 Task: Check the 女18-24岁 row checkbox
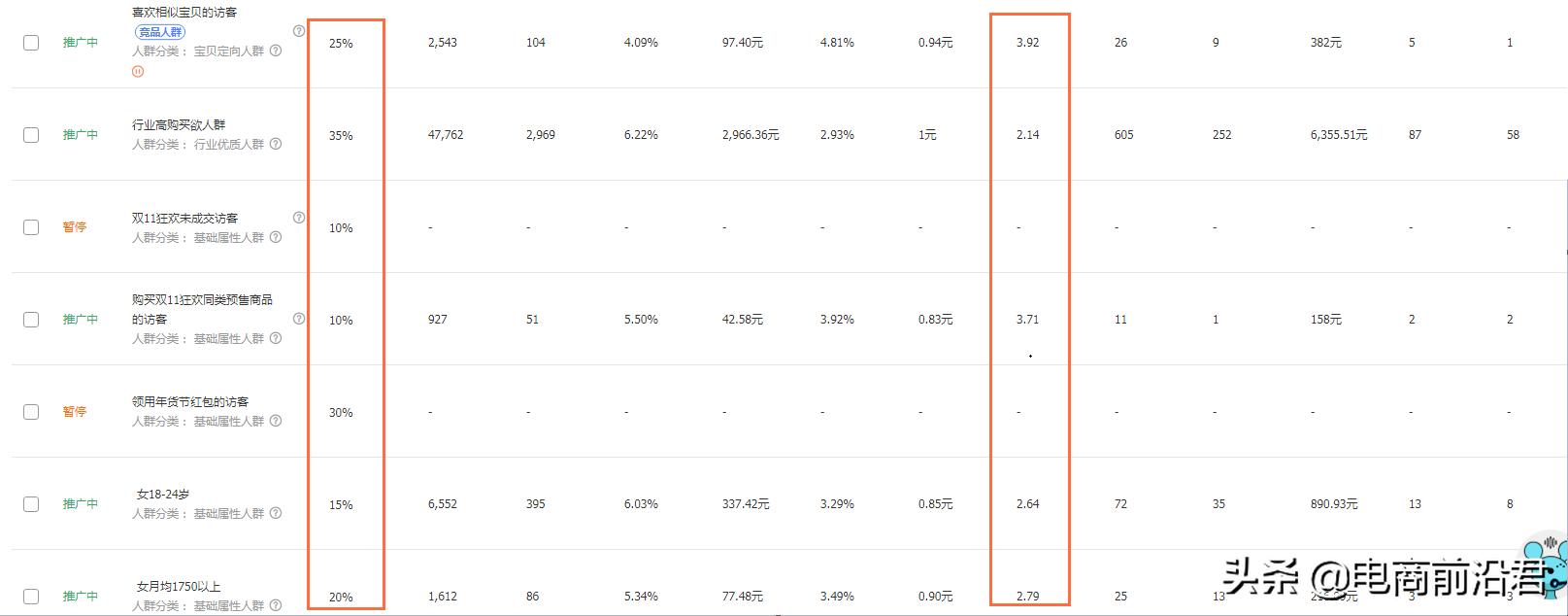[31, 504]
